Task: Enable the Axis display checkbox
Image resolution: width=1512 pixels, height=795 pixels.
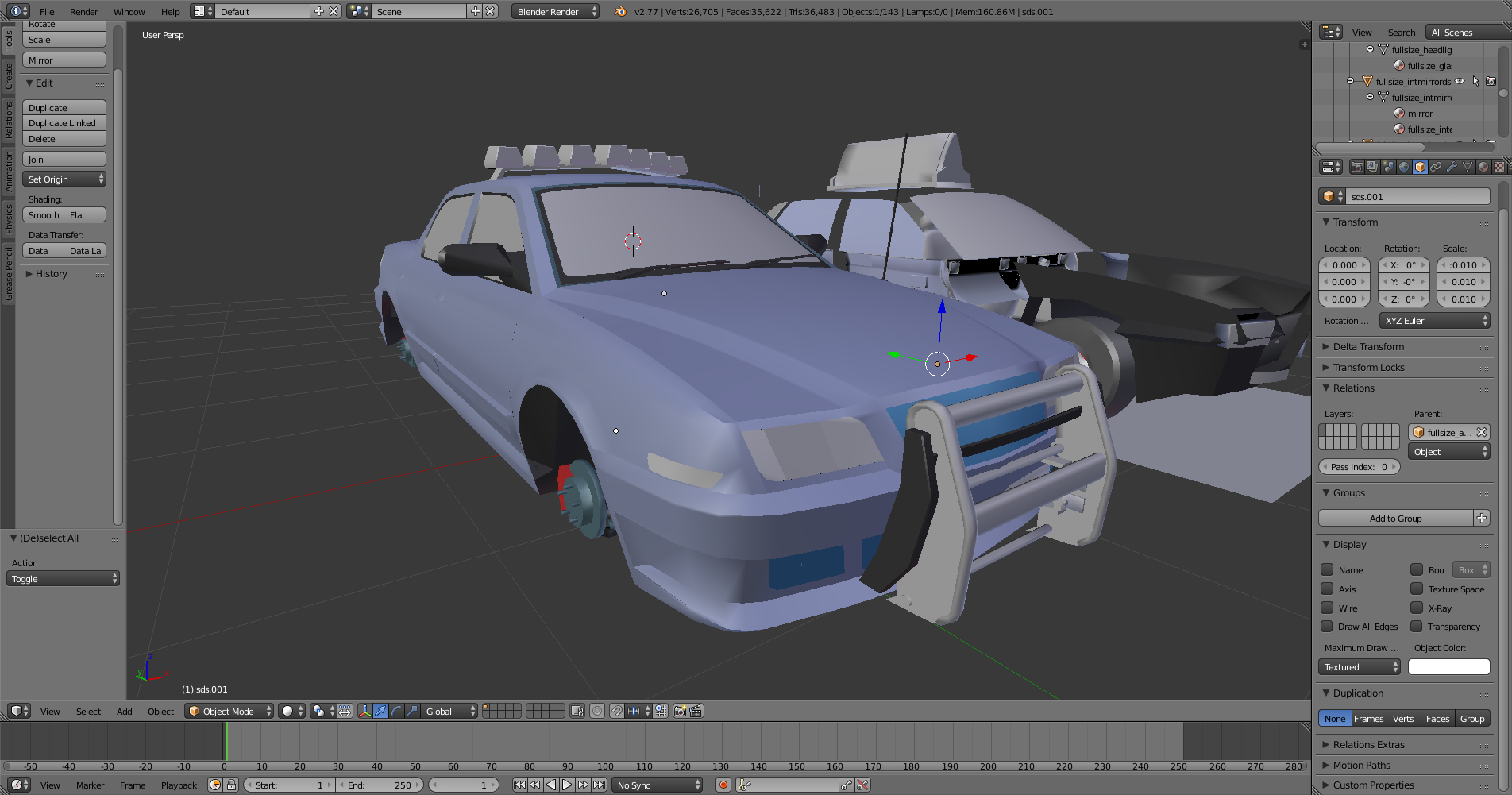Action: 1327,589
